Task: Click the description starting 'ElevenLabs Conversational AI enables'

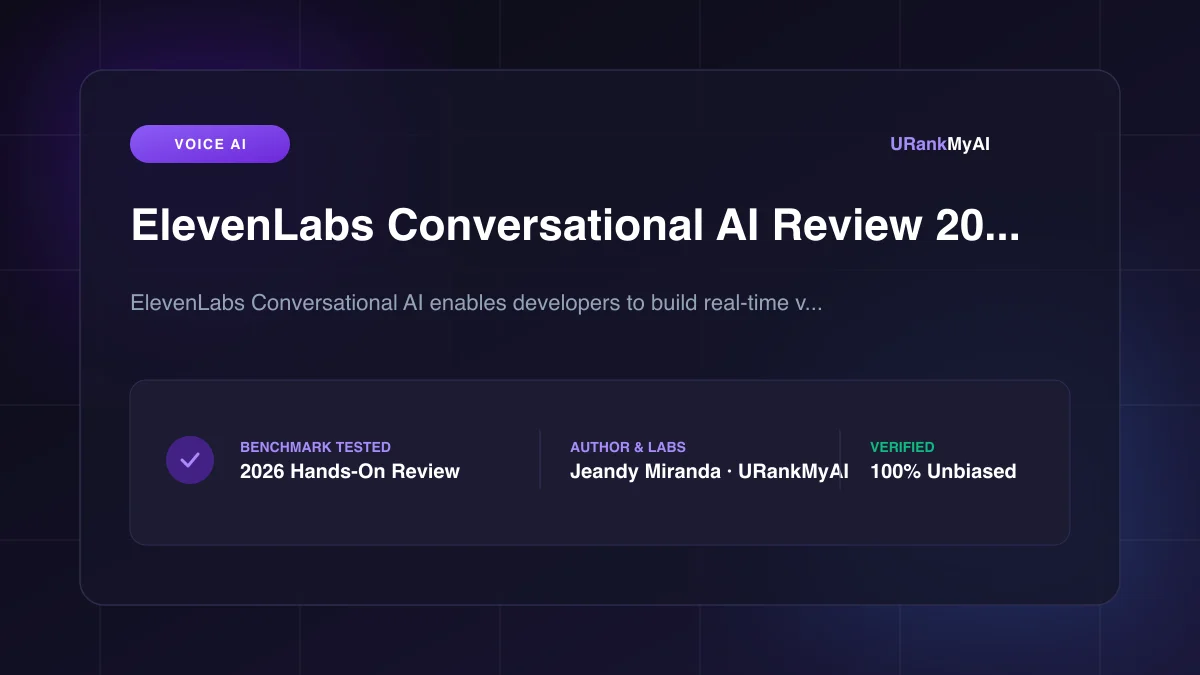Action: pyautogui.click(x=477, y=302)
